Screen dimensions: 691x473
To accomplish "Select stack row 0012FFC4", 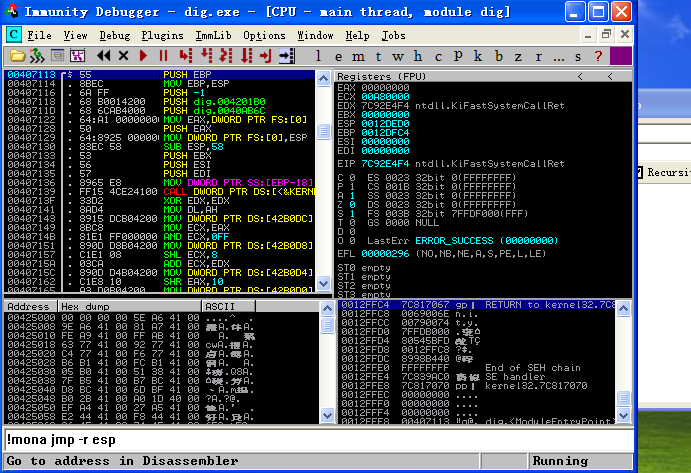I will (x=477, y=305).
